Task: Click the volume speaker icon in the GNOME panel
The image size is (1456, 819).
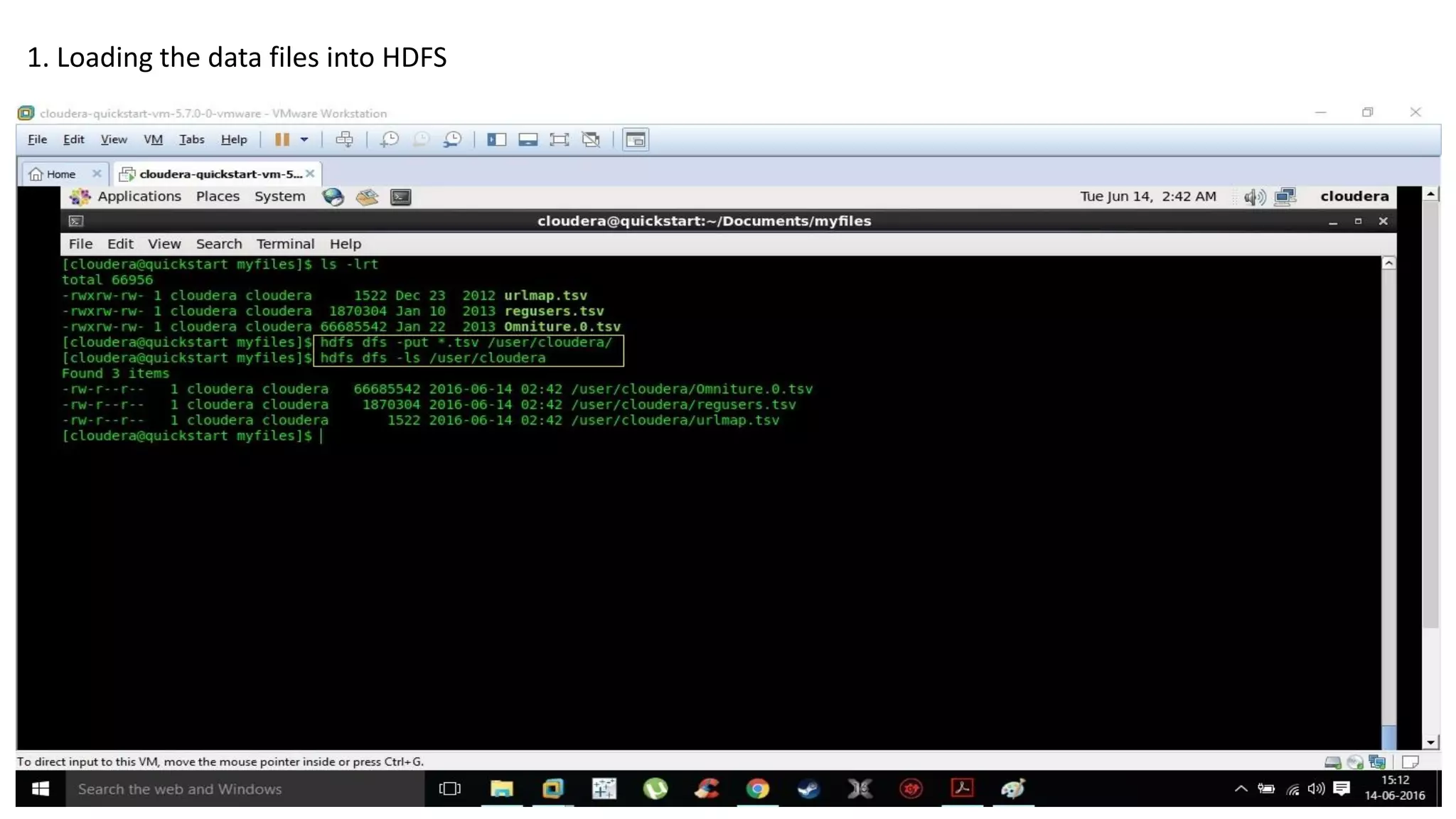Action: [x=1255, y=197]
